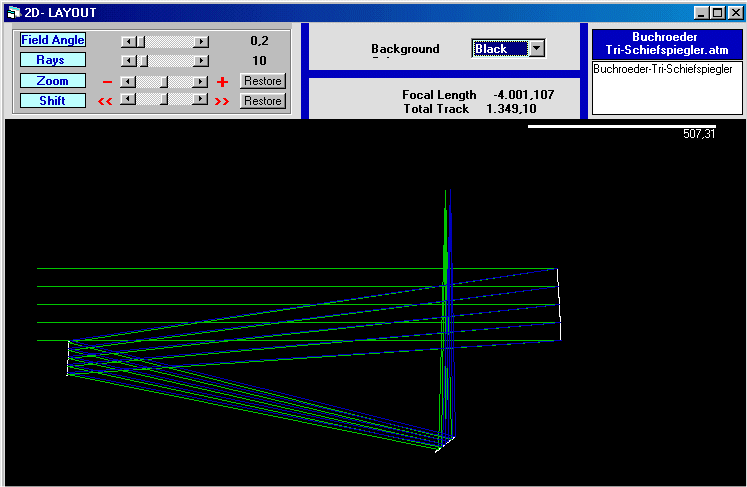Click the Shift scrollbar right arrow
The width and height of the screenshot is (747, 487).
click(x=201, y=99)
